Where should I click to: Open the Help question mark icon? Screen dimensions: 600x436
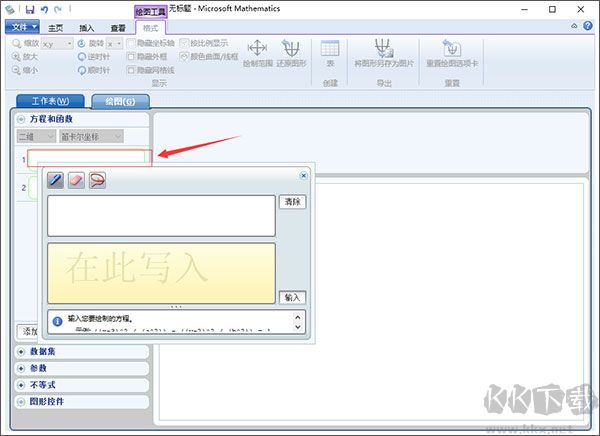point(588,26)
